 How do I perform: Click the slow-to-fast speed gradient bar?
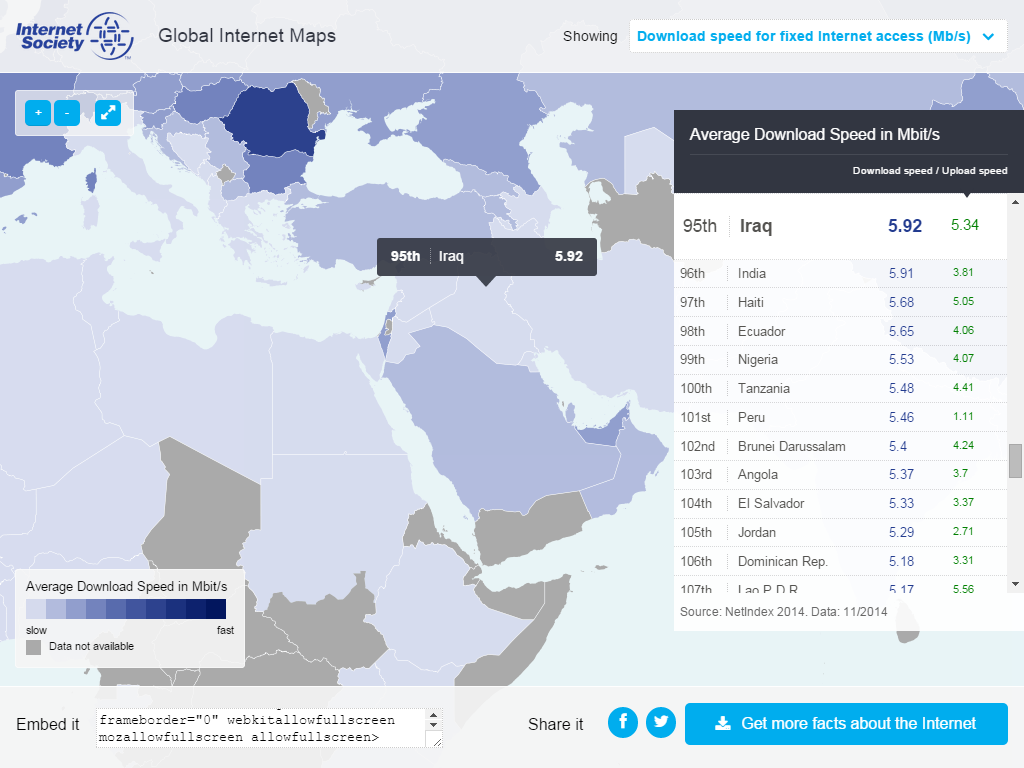pyautogui.click(x=127, y=609)
